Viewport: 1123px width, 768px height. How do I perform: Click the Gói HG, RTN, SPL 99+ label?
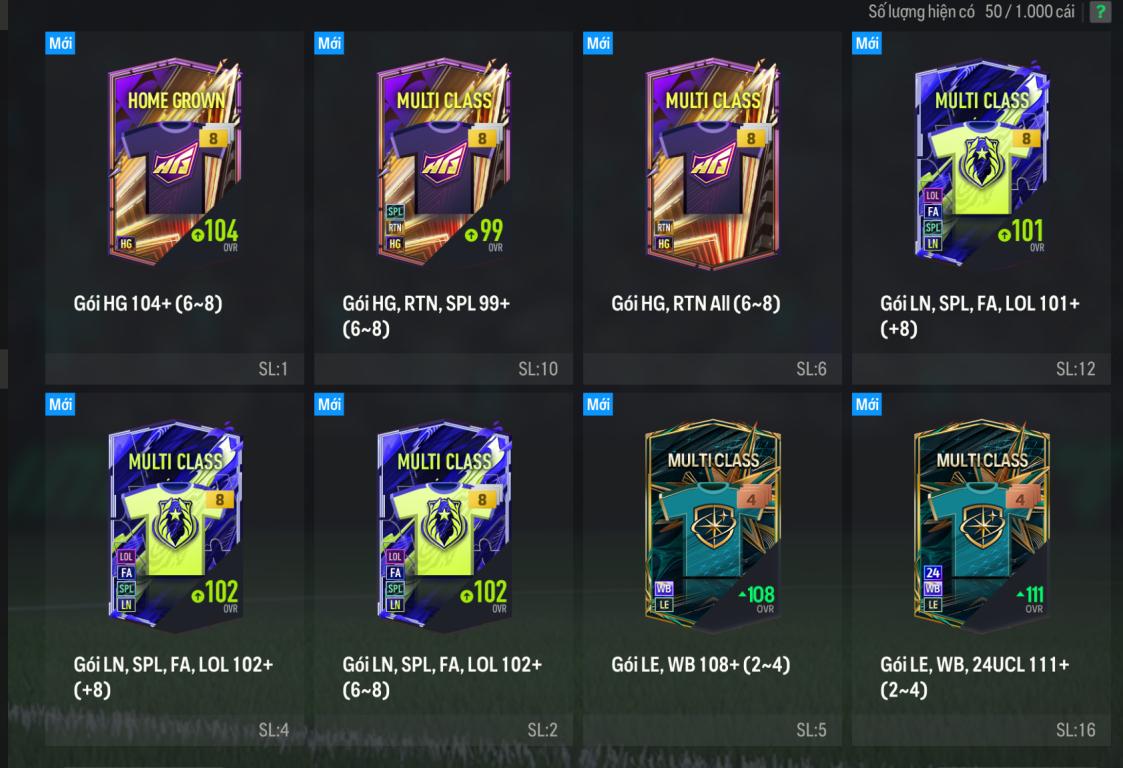click(x=426, y=303)
